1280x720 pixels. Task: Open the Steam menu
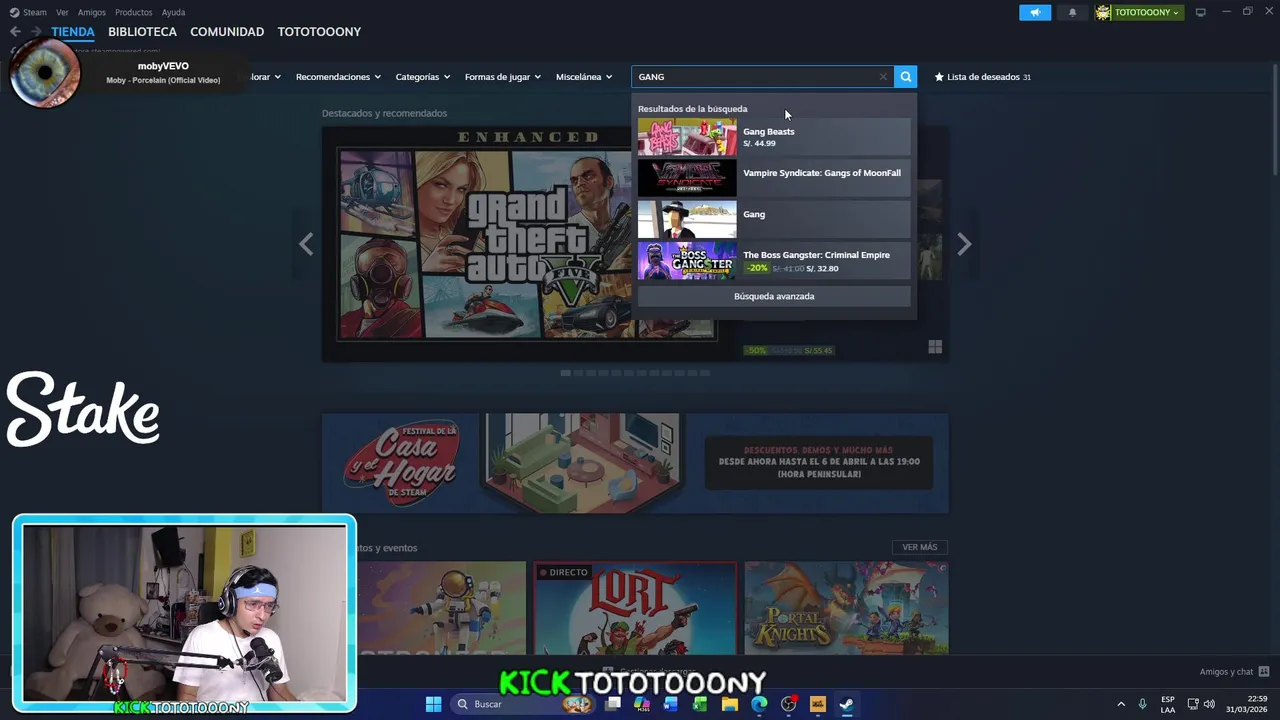28,12
